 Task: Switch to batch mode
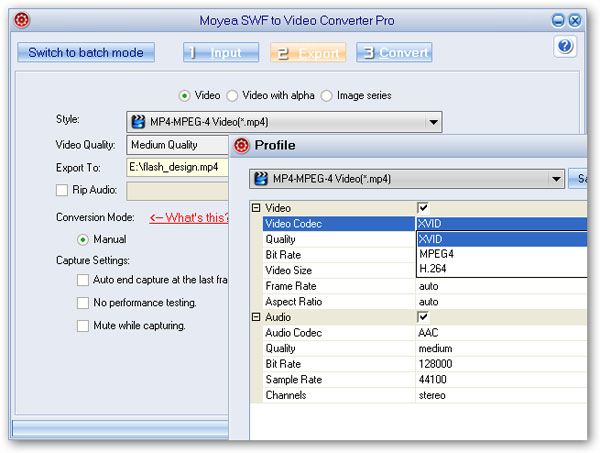click(86, 52)
